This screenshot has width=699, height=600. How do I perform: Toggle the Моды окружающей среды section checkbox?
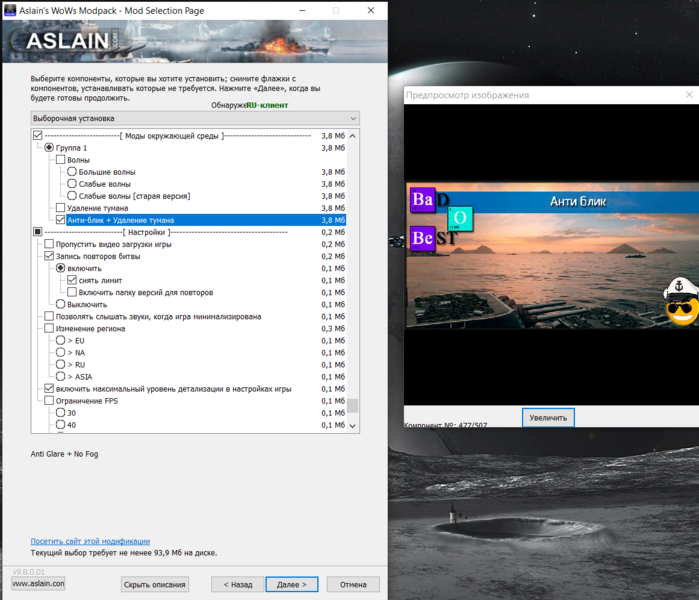pos(37,136)
